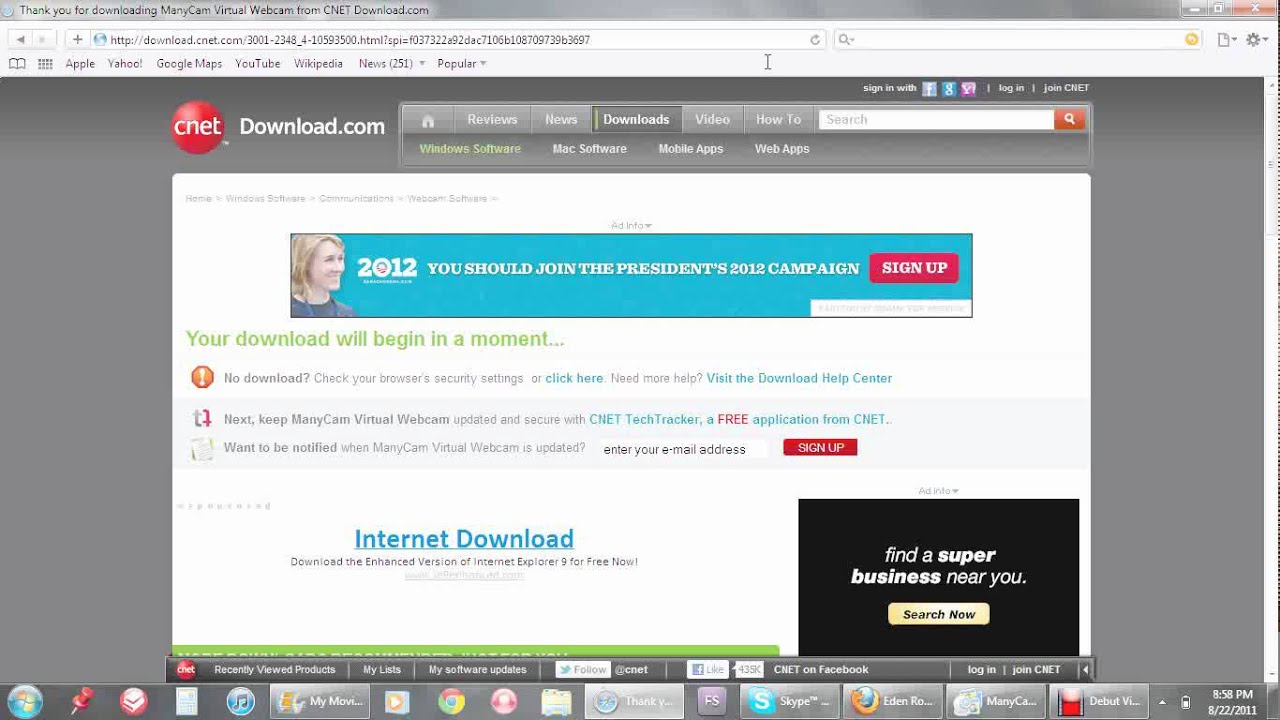
Task: Click the top 'join CNET' link
Action: pyautogui.click(x=1066, y=88)
